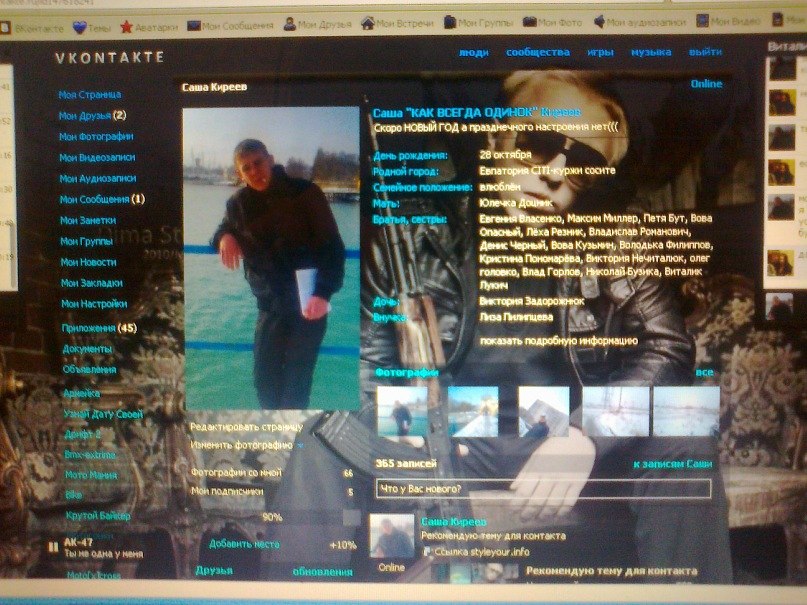Open the люди item in top menu
Viewport: 807px width, 605px height.
(473, 52)
